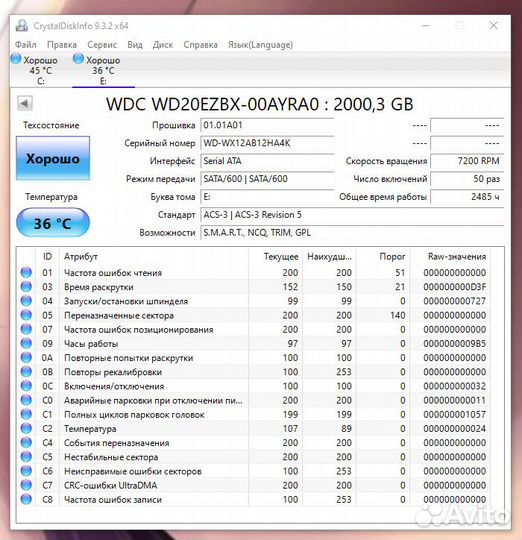
Task: Click the Атрибут column header
Action: 154,257
